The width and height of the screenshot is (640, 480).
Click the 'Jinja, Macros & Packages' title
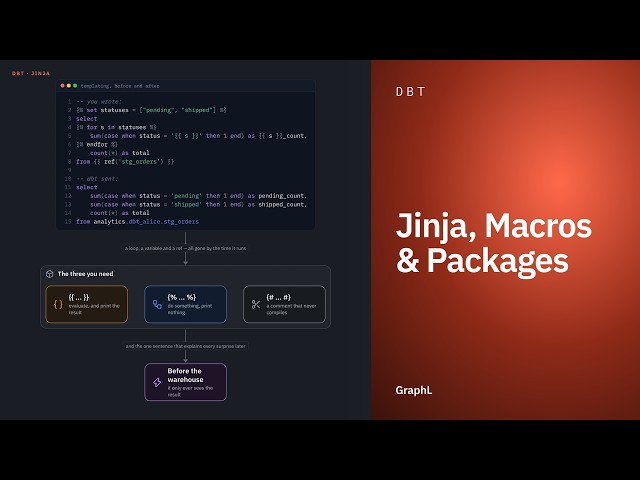pyautogui.click(x=493, y=243)
